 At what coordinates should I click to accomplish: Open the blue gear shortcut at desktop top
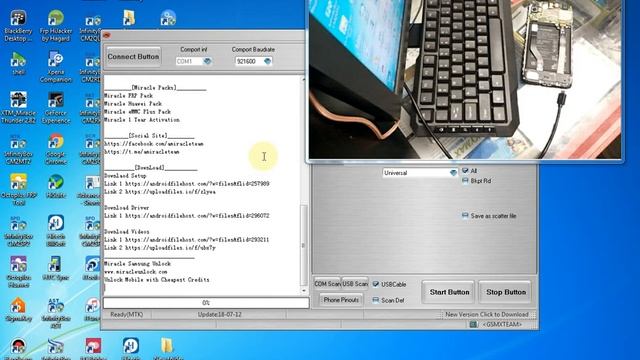(168, 18)
